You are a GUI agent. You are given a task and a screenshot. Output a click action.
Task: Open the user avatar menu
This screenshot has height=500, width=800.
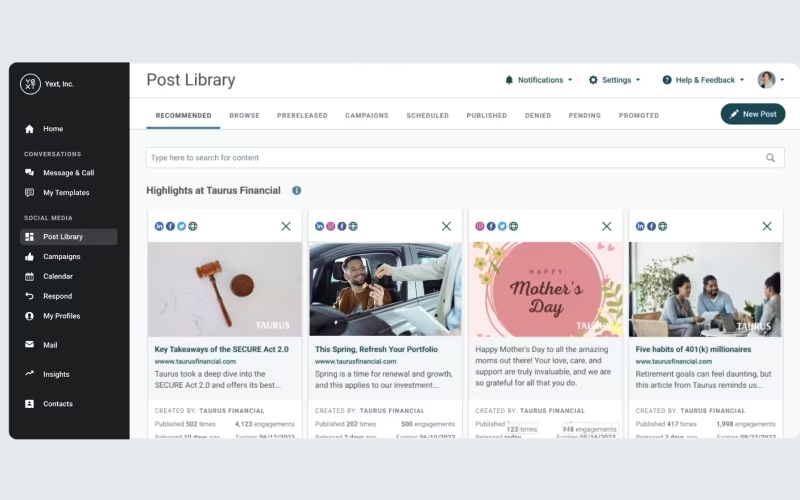coord(771,80)
